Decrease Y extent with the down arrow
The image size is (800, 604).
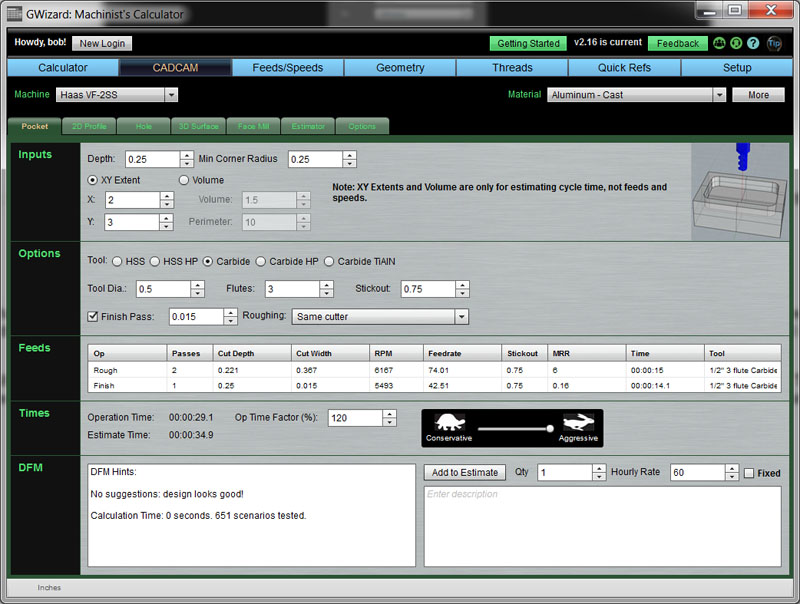[x=166, y=226]
